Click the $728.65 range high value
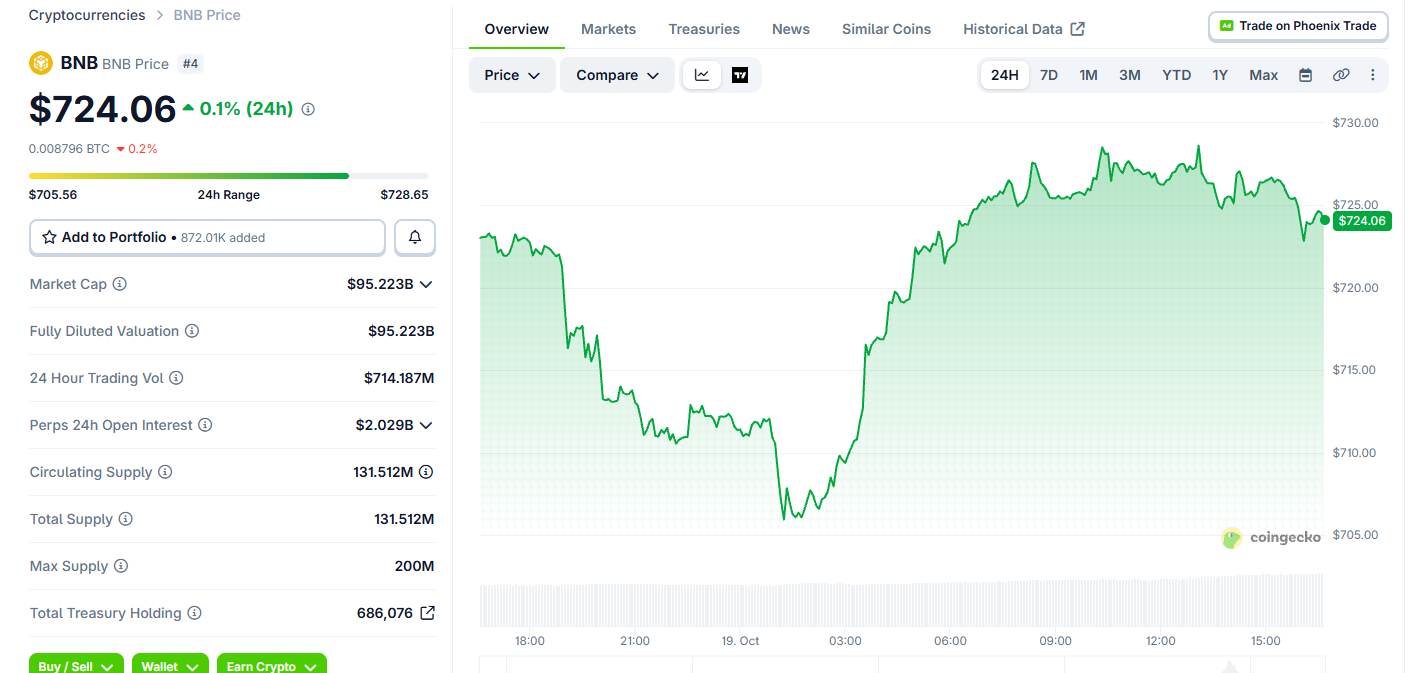The width and height of the screenshot is (1408, 673). (404, 195)
